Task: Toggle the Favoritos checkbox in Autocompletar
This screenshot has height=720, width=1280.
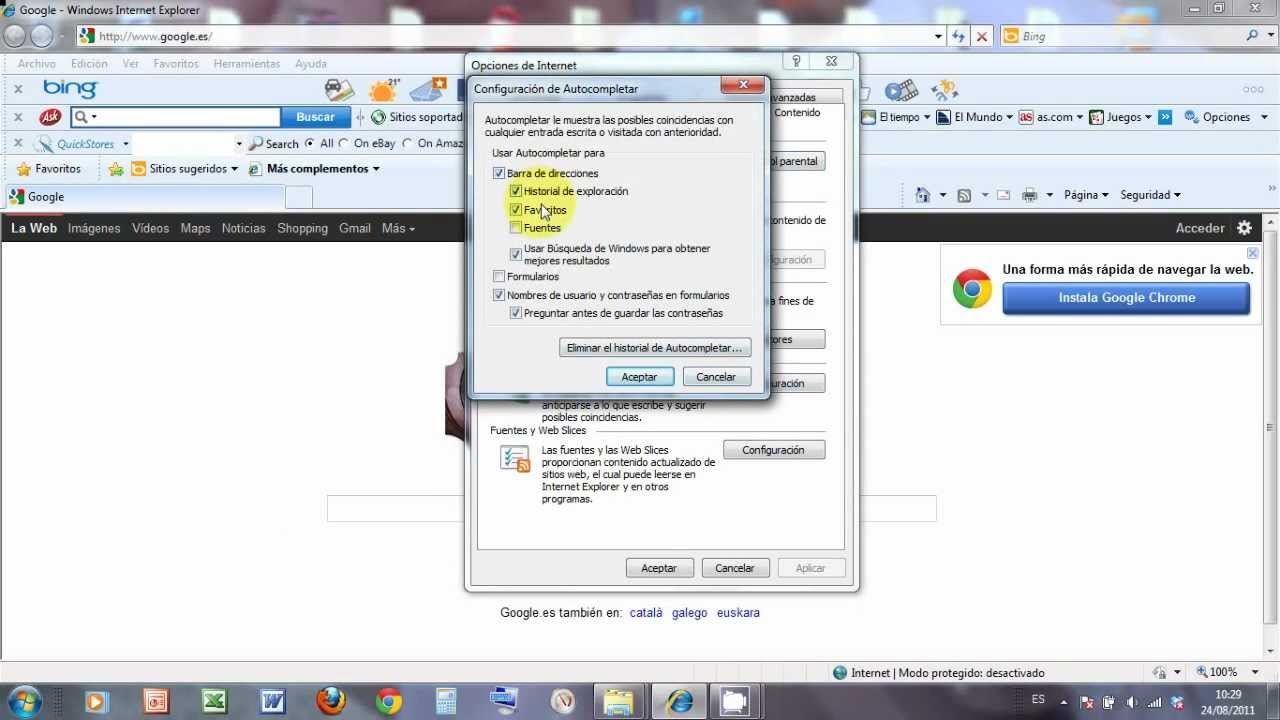Action: tap(516, 210)
